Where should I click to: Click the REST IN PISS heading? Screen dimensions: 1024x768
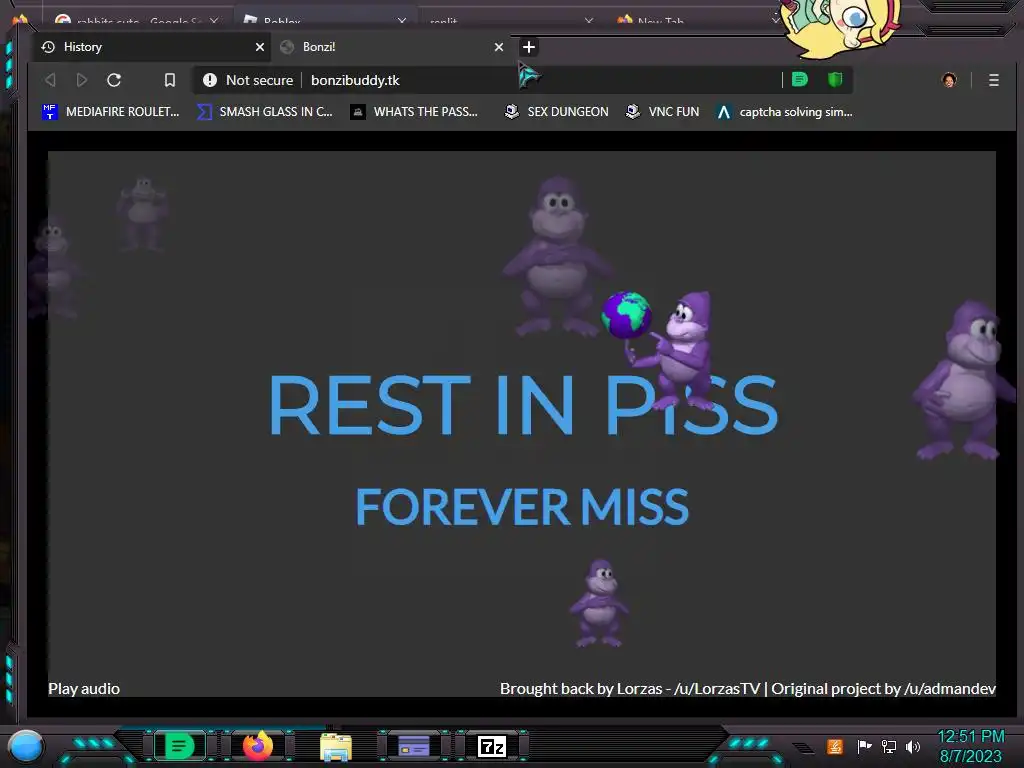click(523, 405)
